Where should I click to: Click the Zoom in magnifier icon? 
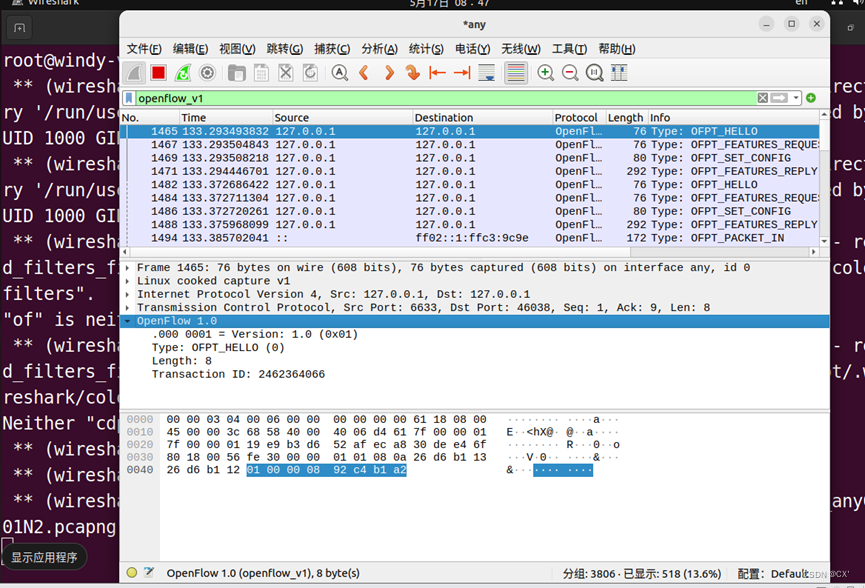point(546,72)
